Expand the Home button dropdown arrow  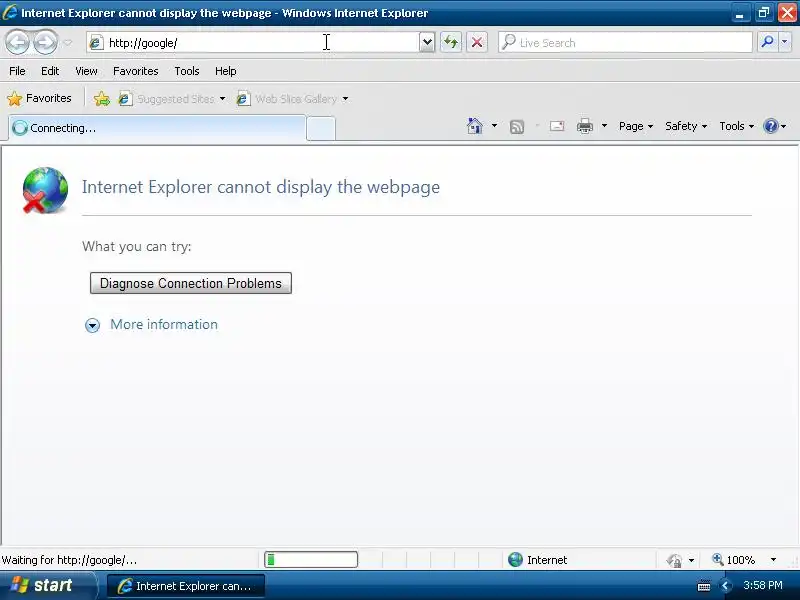coord(494,126)
